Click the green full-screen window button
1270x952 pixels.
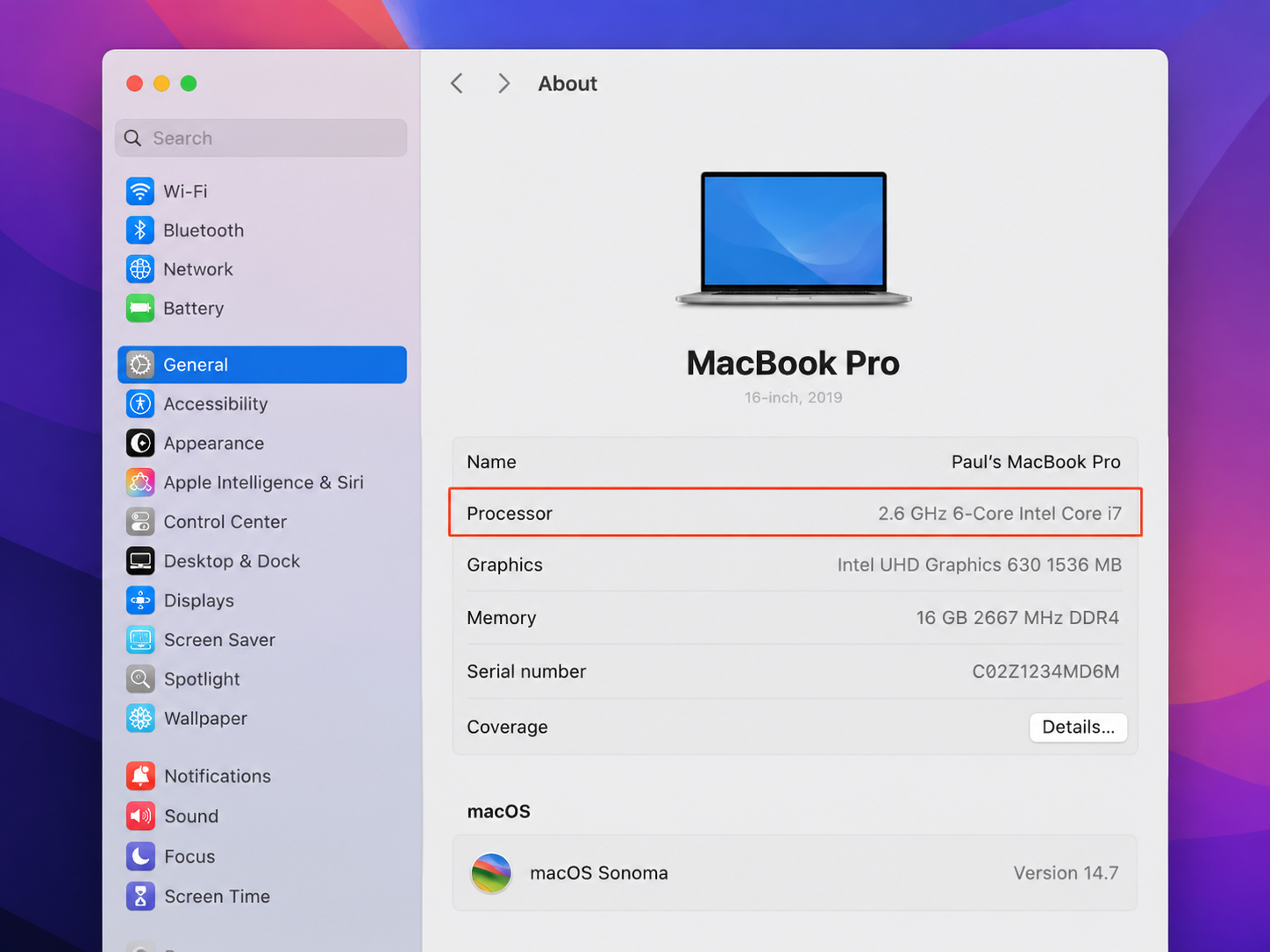pos(189,83)
